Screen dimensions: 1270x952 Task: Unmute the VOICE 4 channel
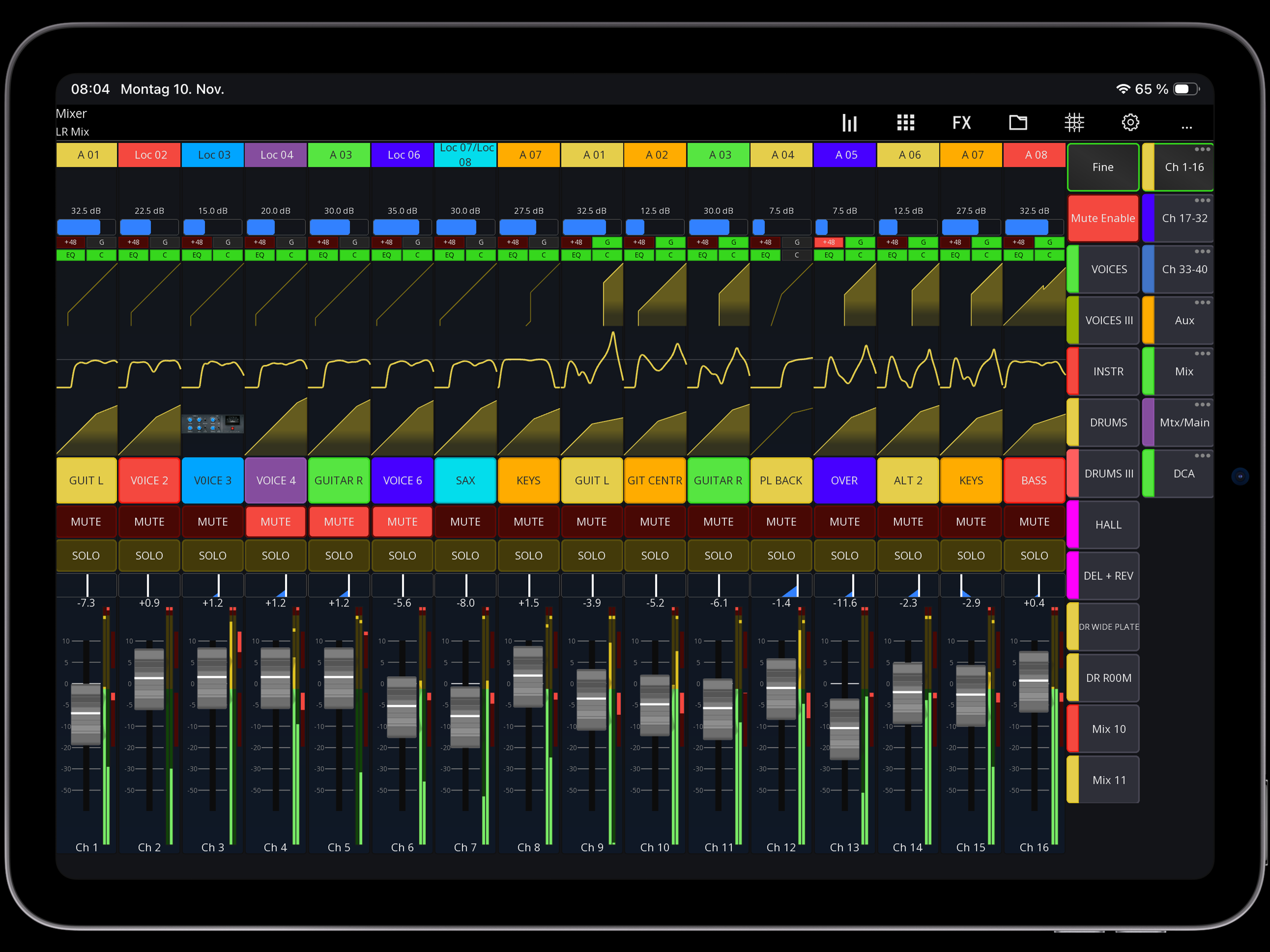pos(276,522)
